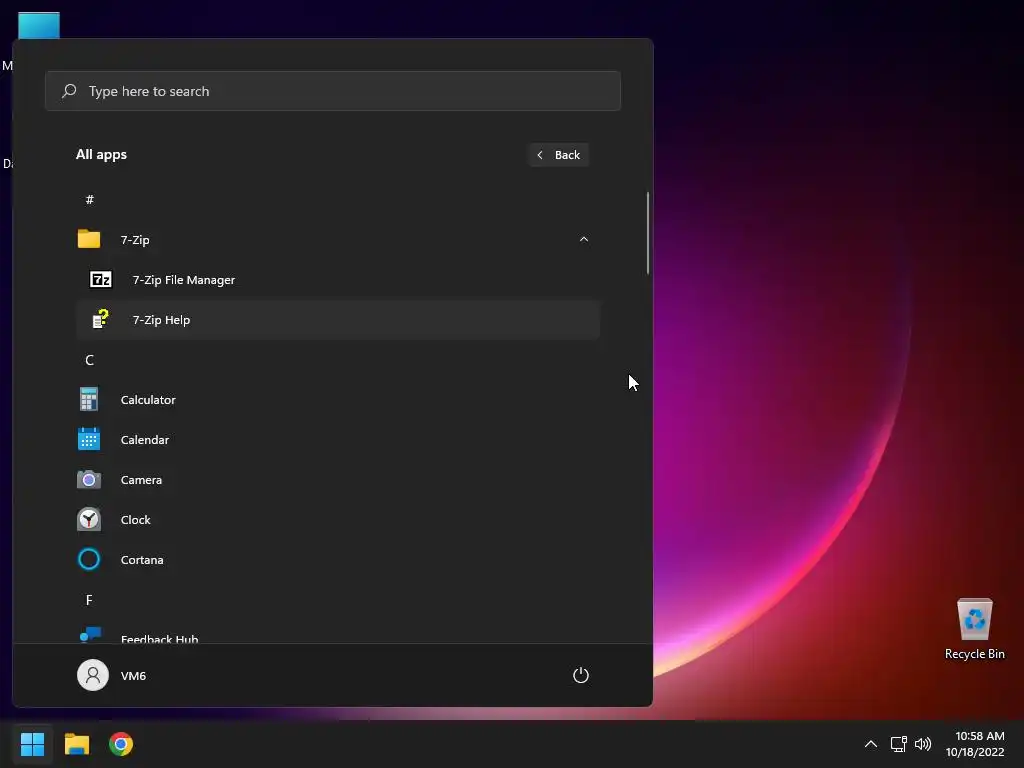Open the power options button
The height and width of the screenshot is (768, 1024).
tap(581, 675)
